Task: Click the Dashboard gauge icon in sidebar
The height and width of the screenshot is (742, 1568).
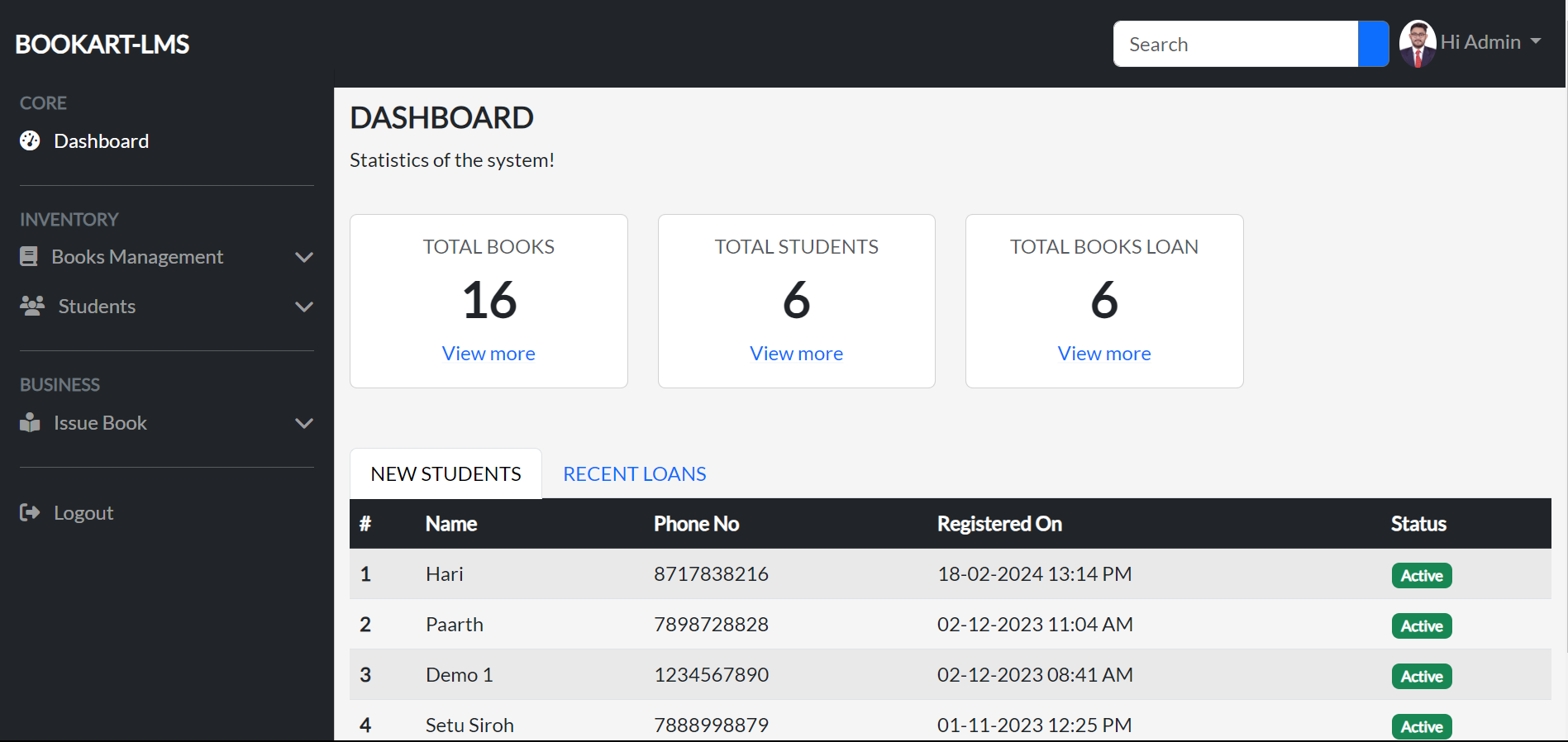Action: (30, 141)
